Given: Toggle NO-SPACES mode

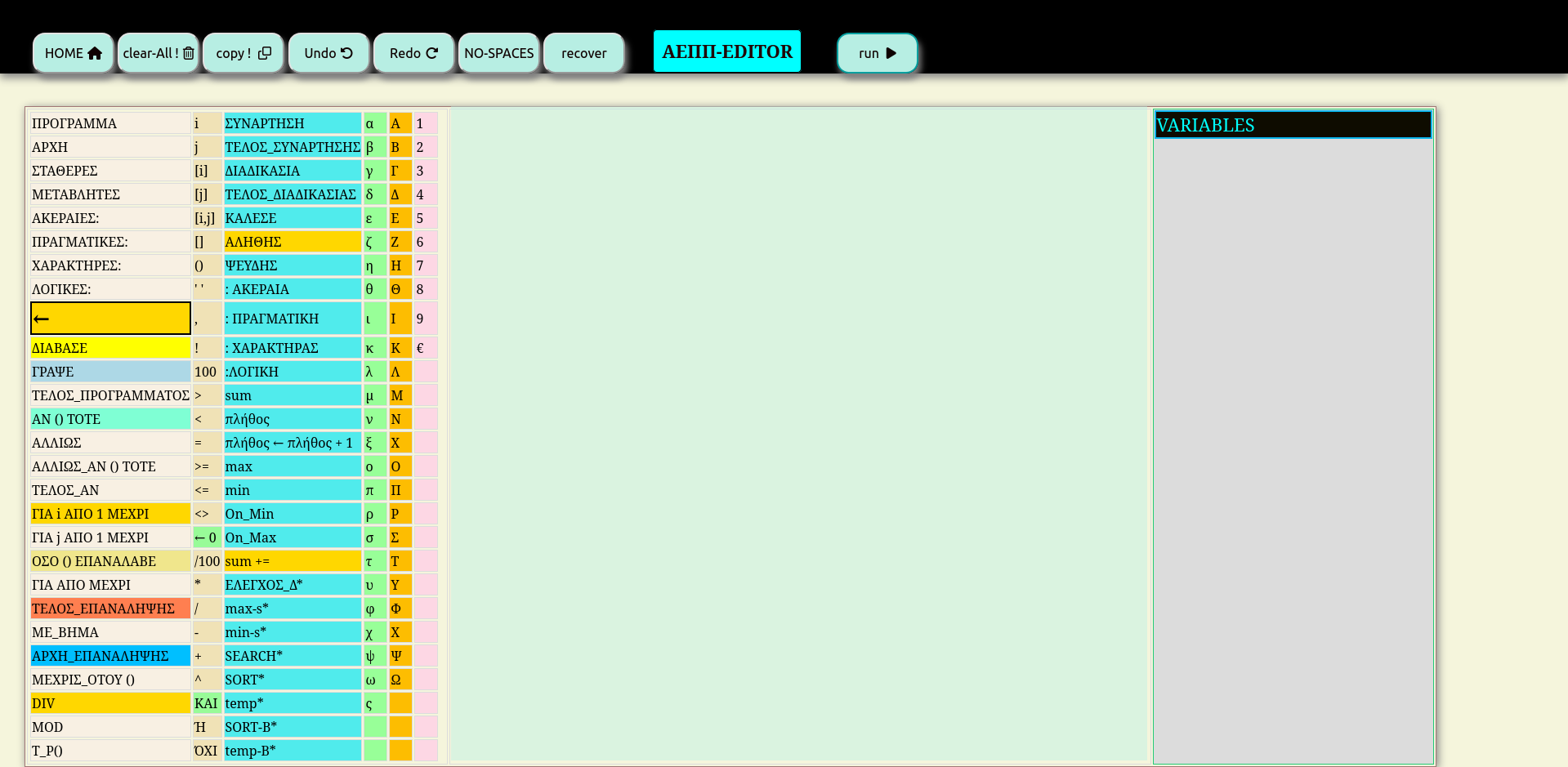Looking at the screenshot, I should coord(498,53).
